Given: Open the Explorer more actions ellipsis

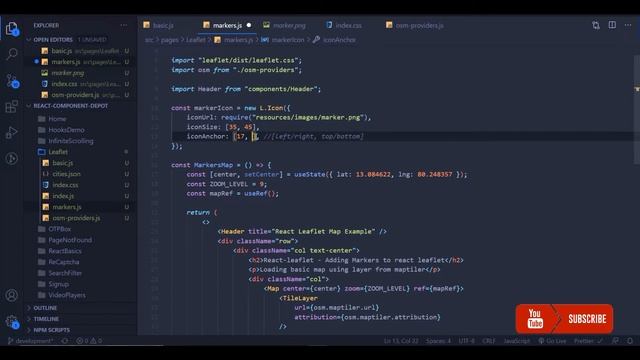Looking at the screenshot, I should 124,25.
